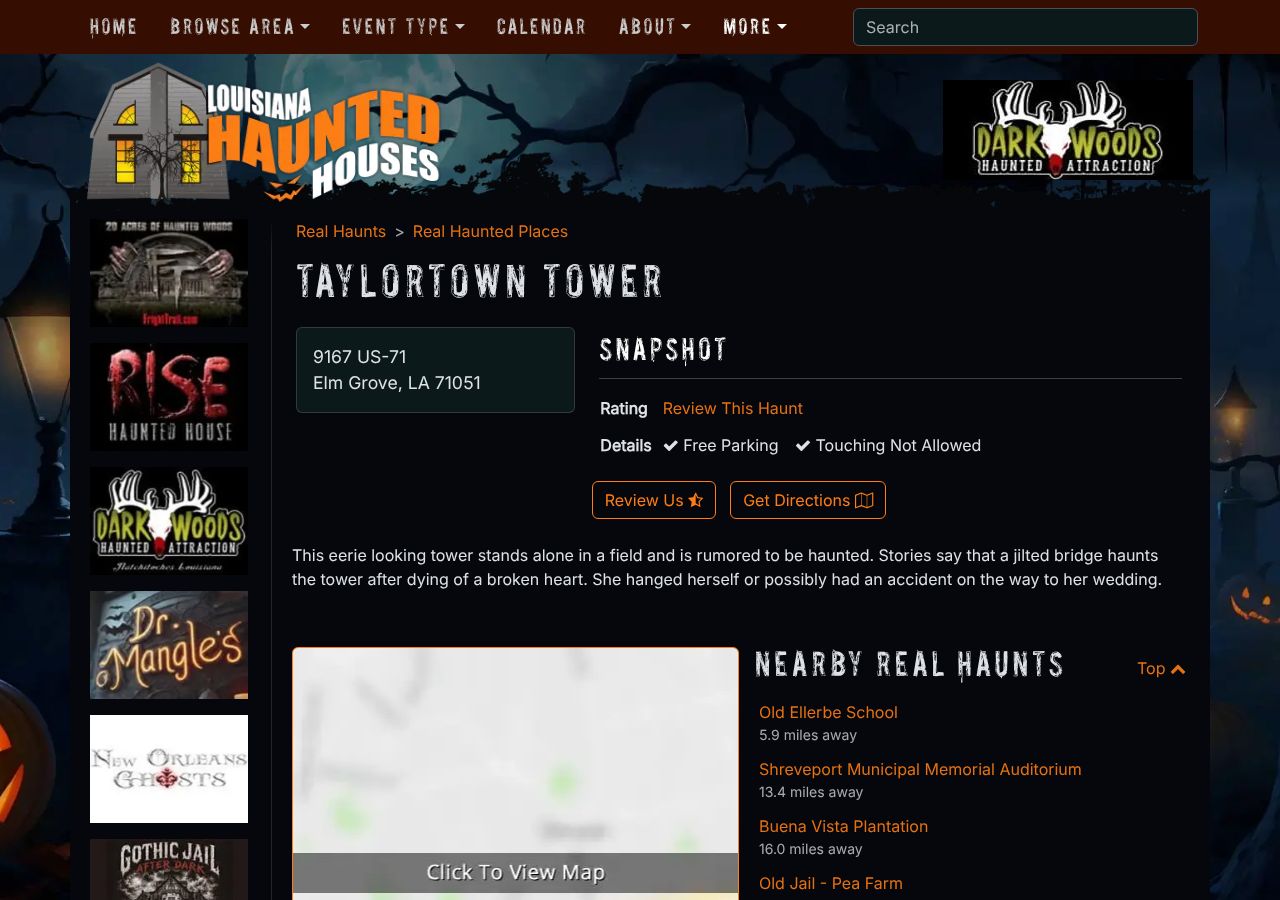Open the Review This Haunt link
Image resolution: width=1280 pixels, height=900 pixels.
tap(733, 408)
